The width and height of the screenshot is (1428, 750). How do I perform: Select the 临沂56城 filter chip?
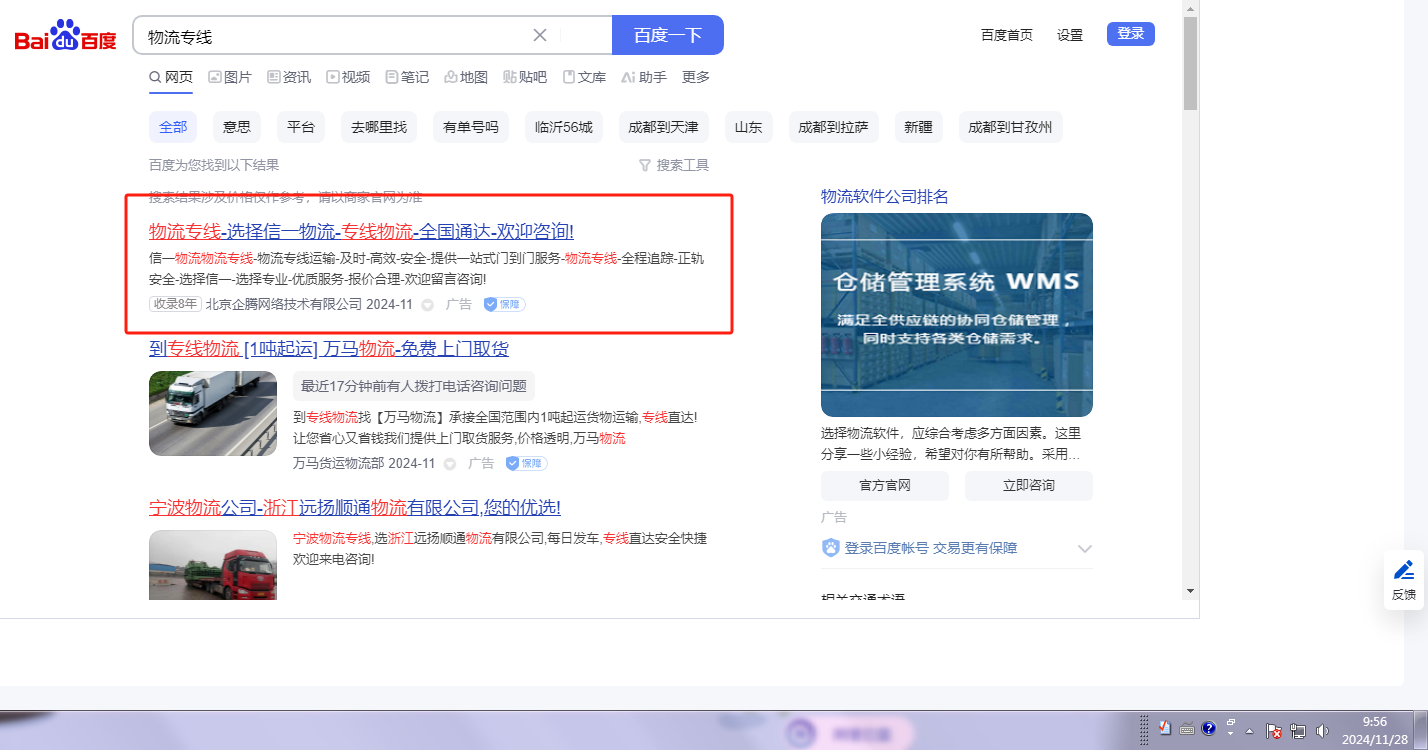click(x=564, y=127)
